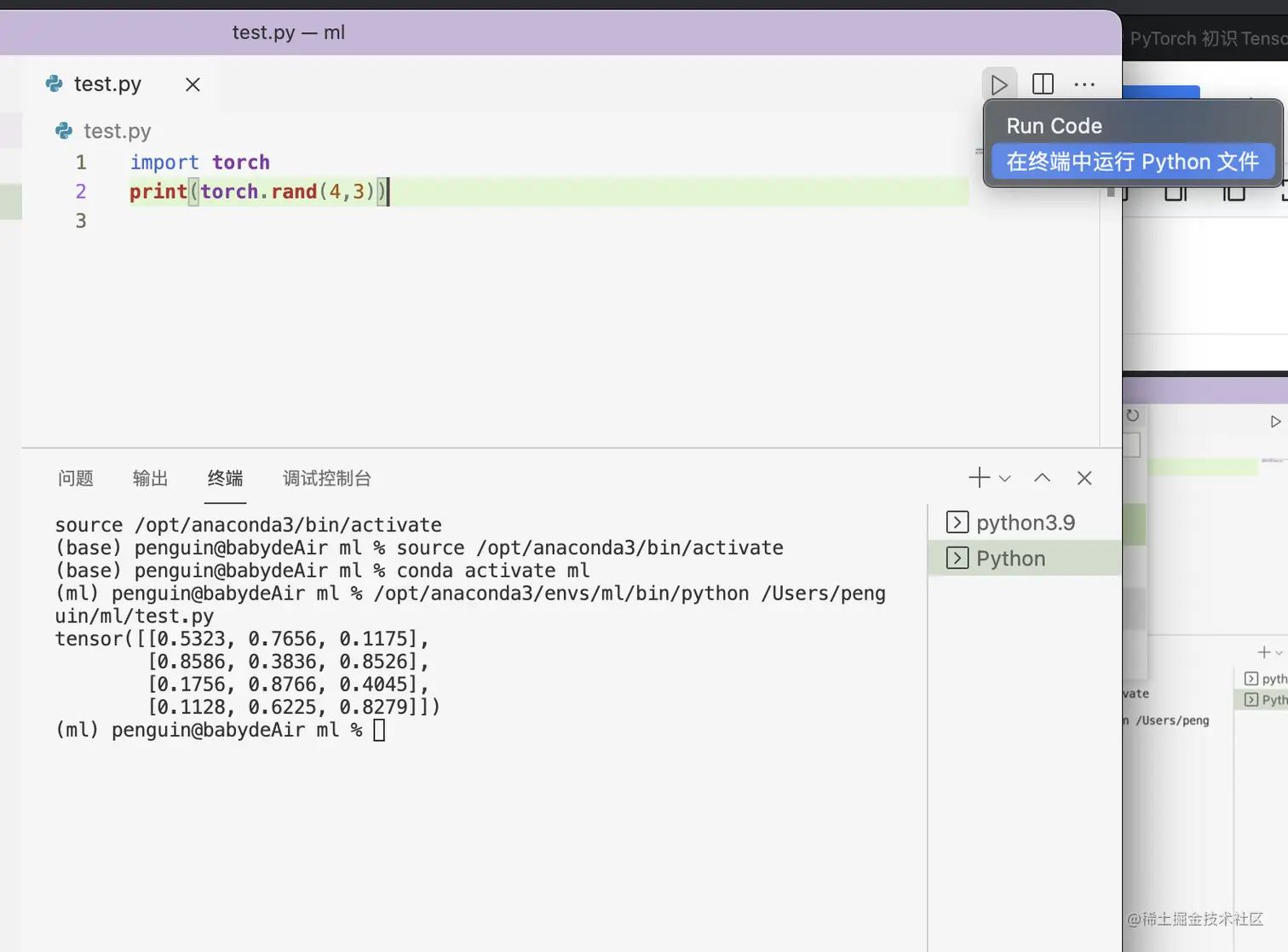The width and height of the screenshot is (1288, 952).
Task: Click the terminal prompt cursor on last line
Action: (x=379, y=731)
